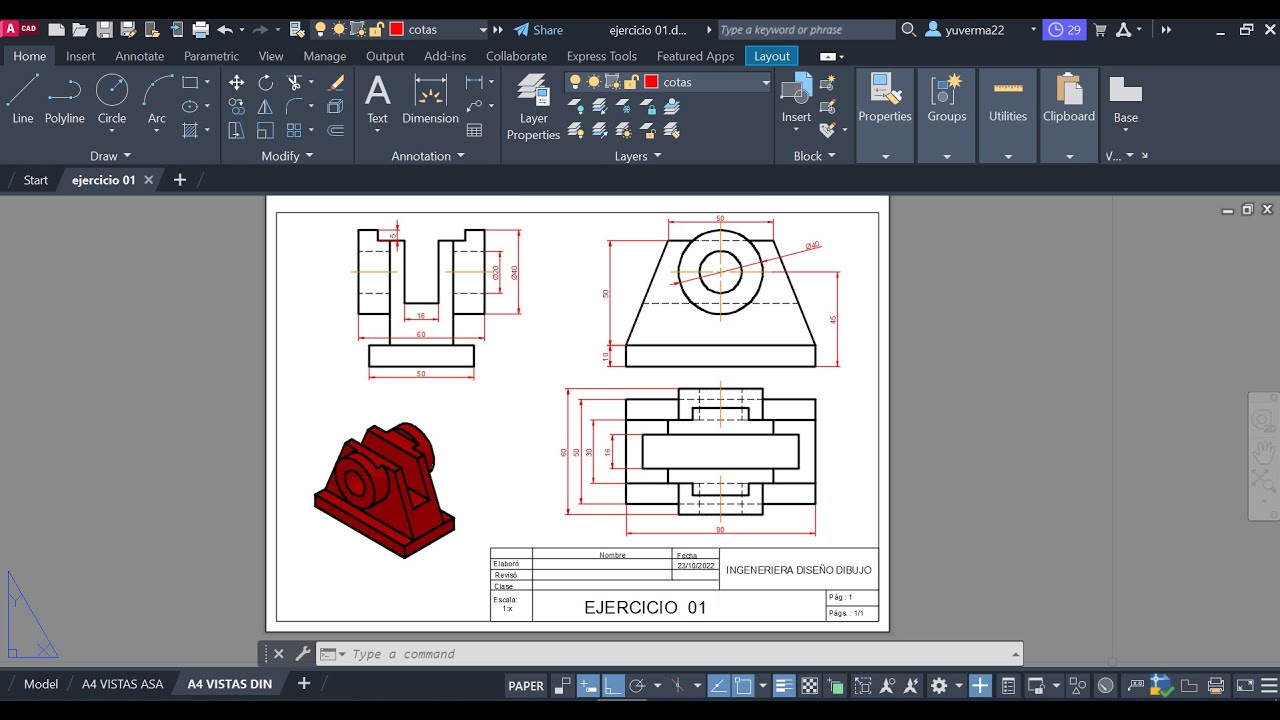Viewport: 1280px width, 720px height.
Task: Toggle Ortho mode in status bar
Action: (x=613, y=686)
